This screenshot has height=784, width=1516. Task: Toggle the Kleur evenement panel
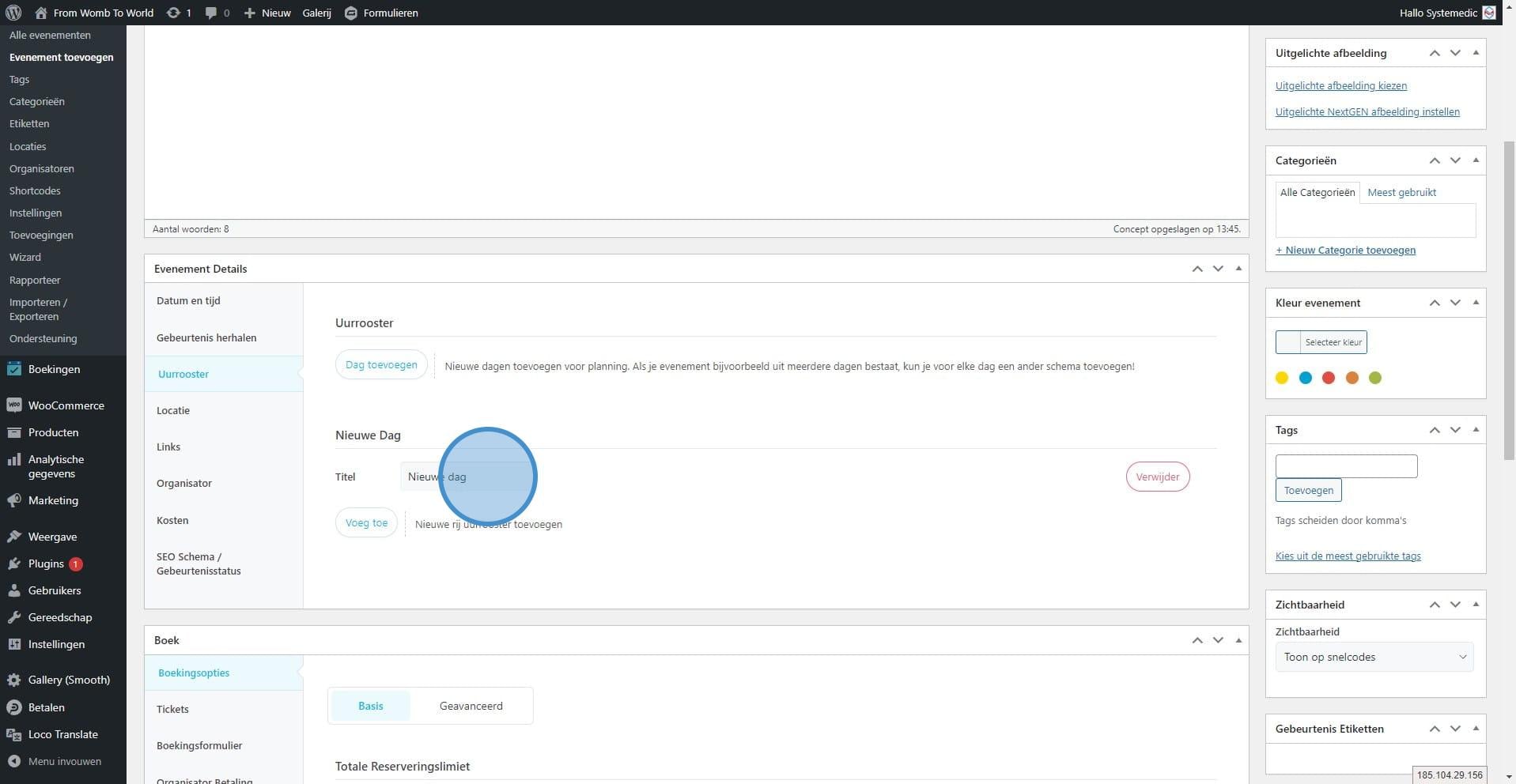click(1476, 303)
